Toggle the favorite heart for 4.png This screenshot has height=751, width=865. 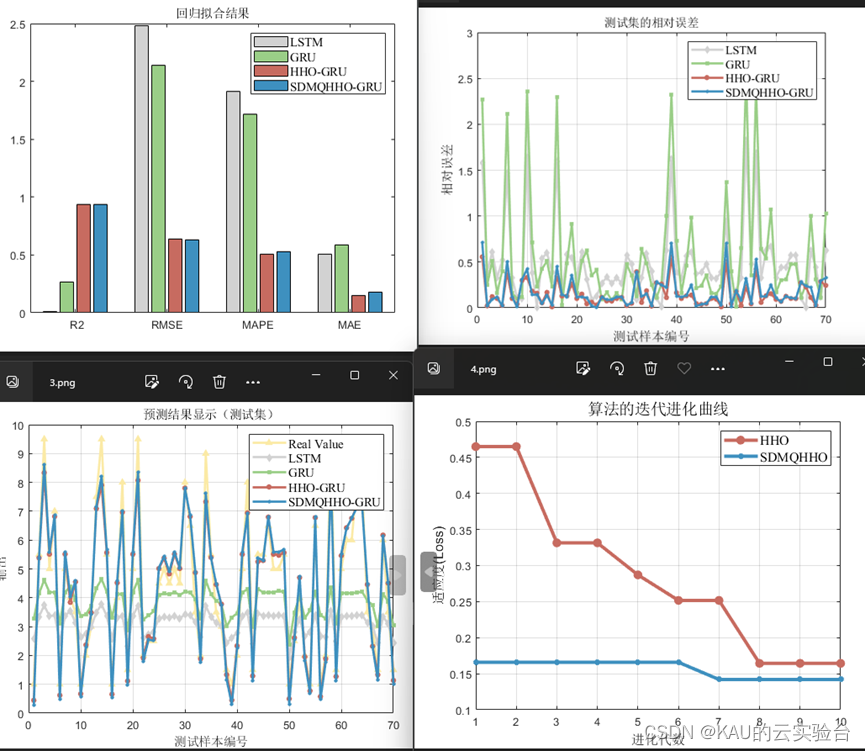pos(684,368)
